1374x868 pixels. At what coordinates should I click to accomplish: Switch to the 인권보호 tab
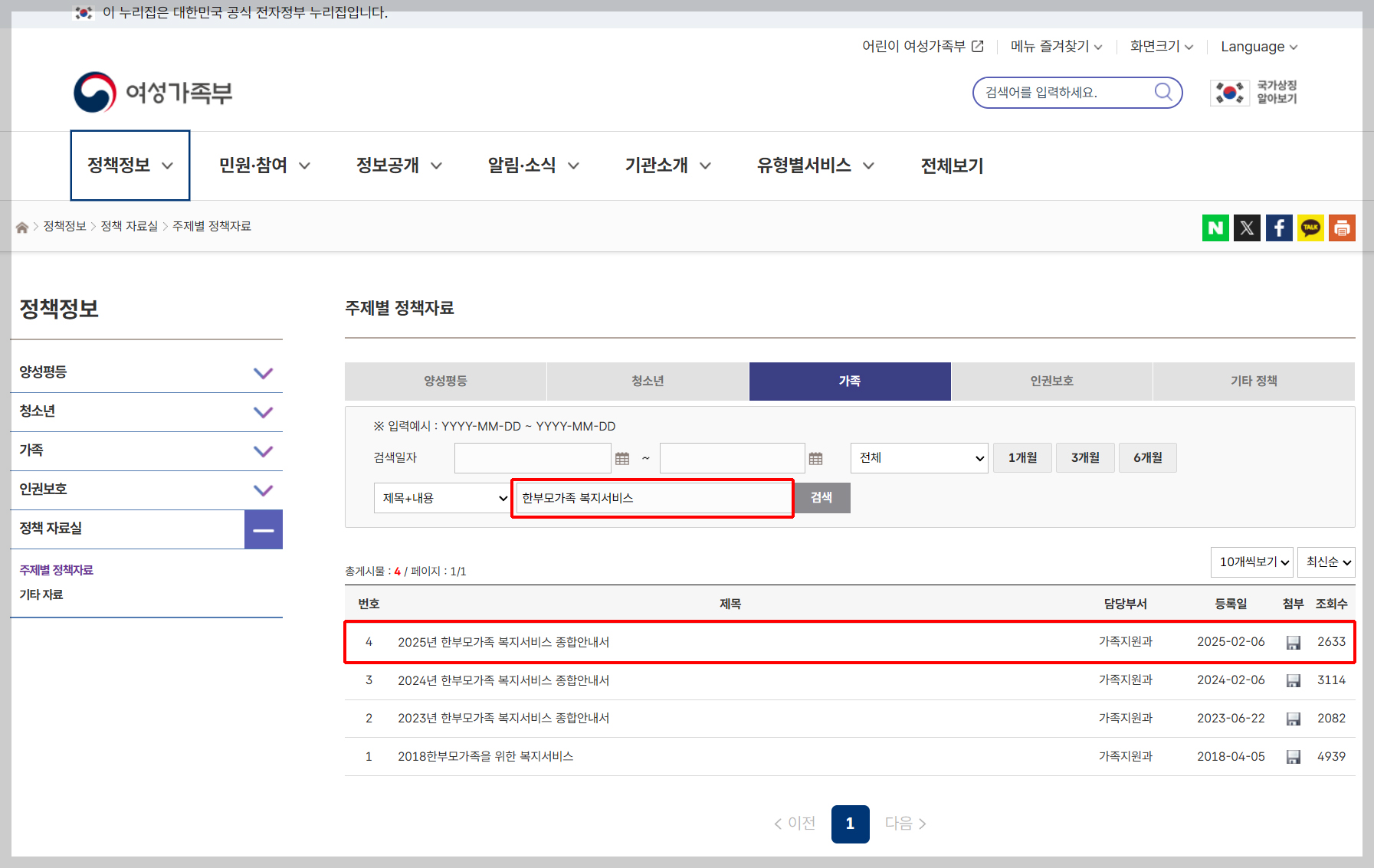coord(1051,381)
